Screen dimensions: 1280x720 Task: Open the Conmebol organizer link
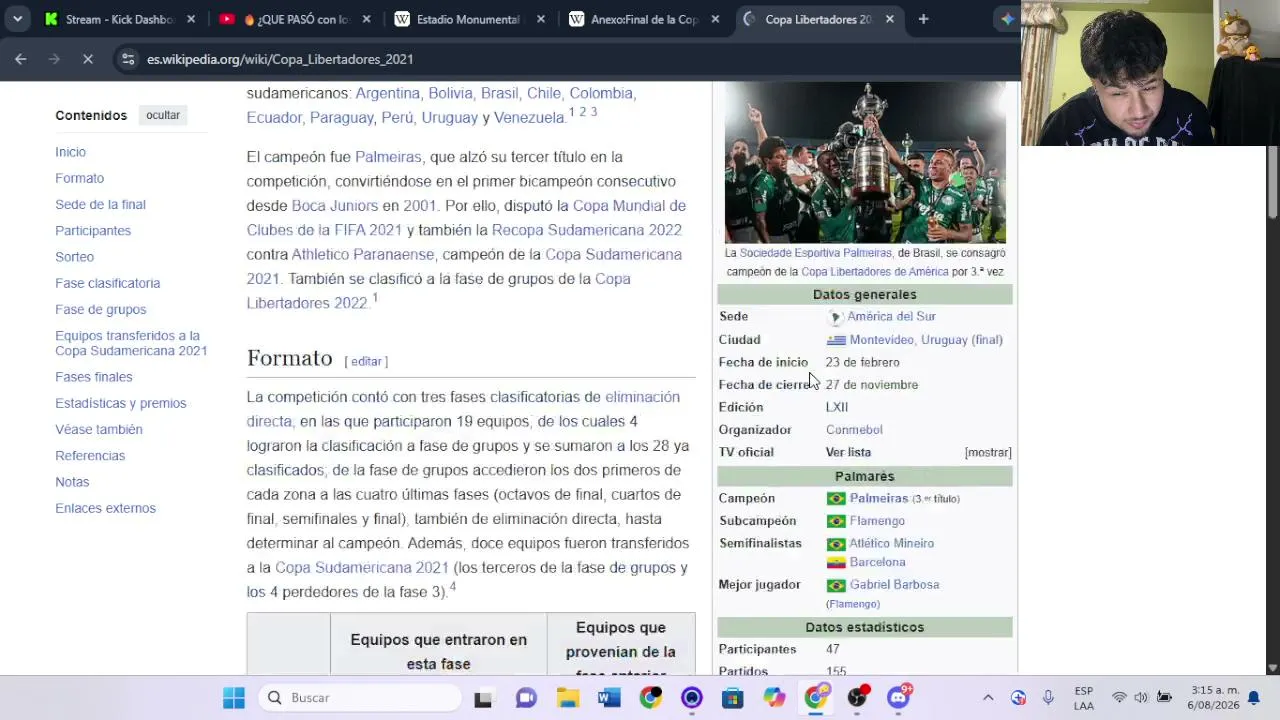pyautogui.click(x=854, y=430)
